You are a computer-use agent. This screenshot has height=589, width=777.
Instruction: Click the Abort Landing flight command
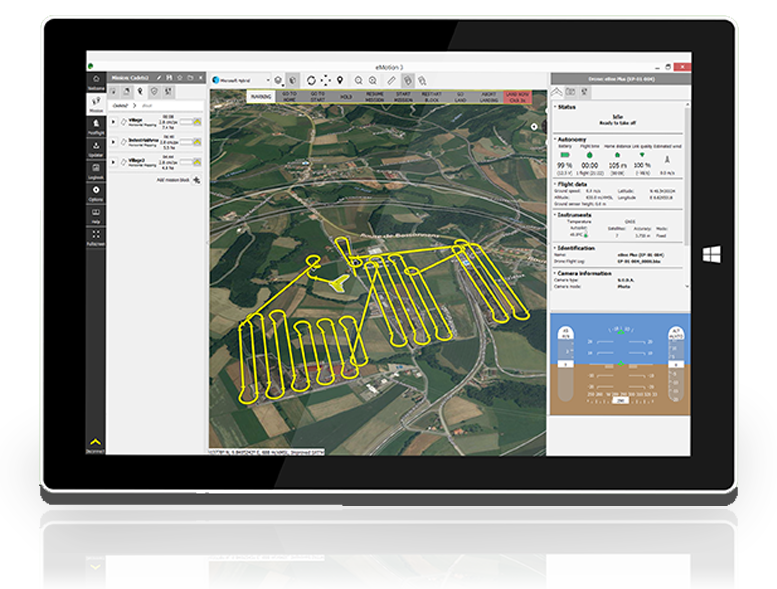point(489,97)
